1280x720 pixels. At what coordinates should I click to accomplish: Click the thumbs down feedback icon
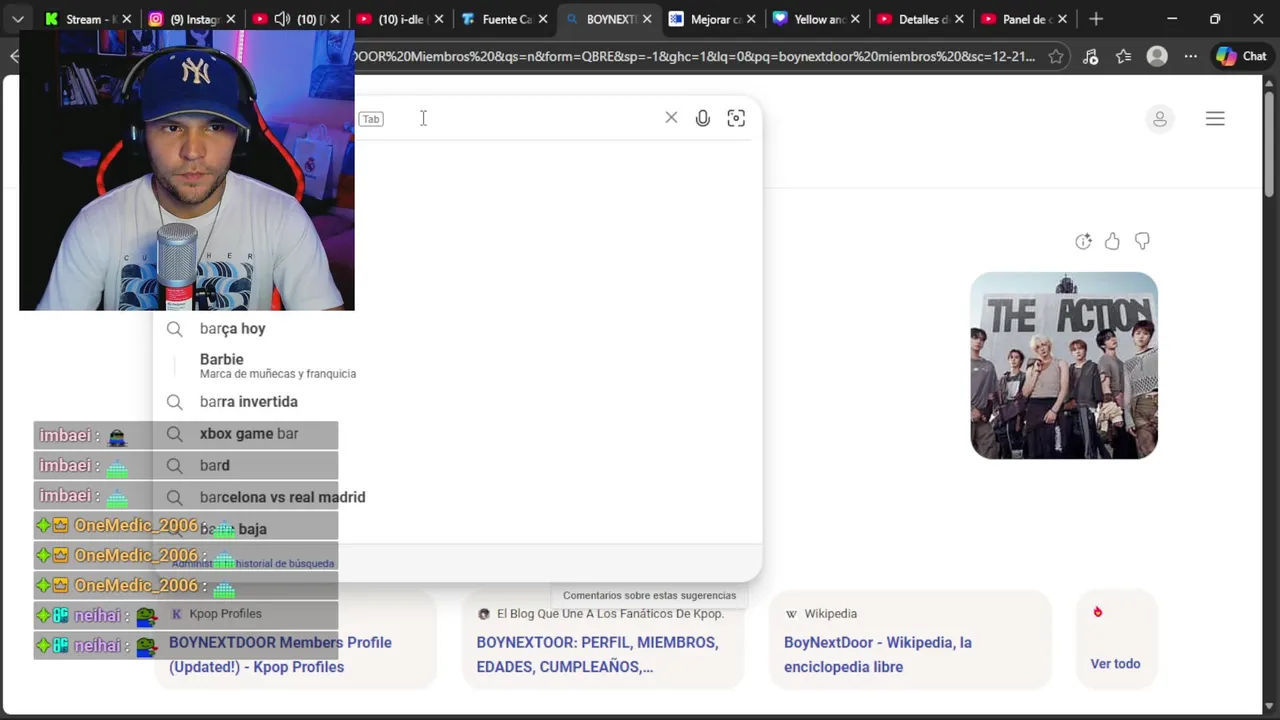(1142, 241)
